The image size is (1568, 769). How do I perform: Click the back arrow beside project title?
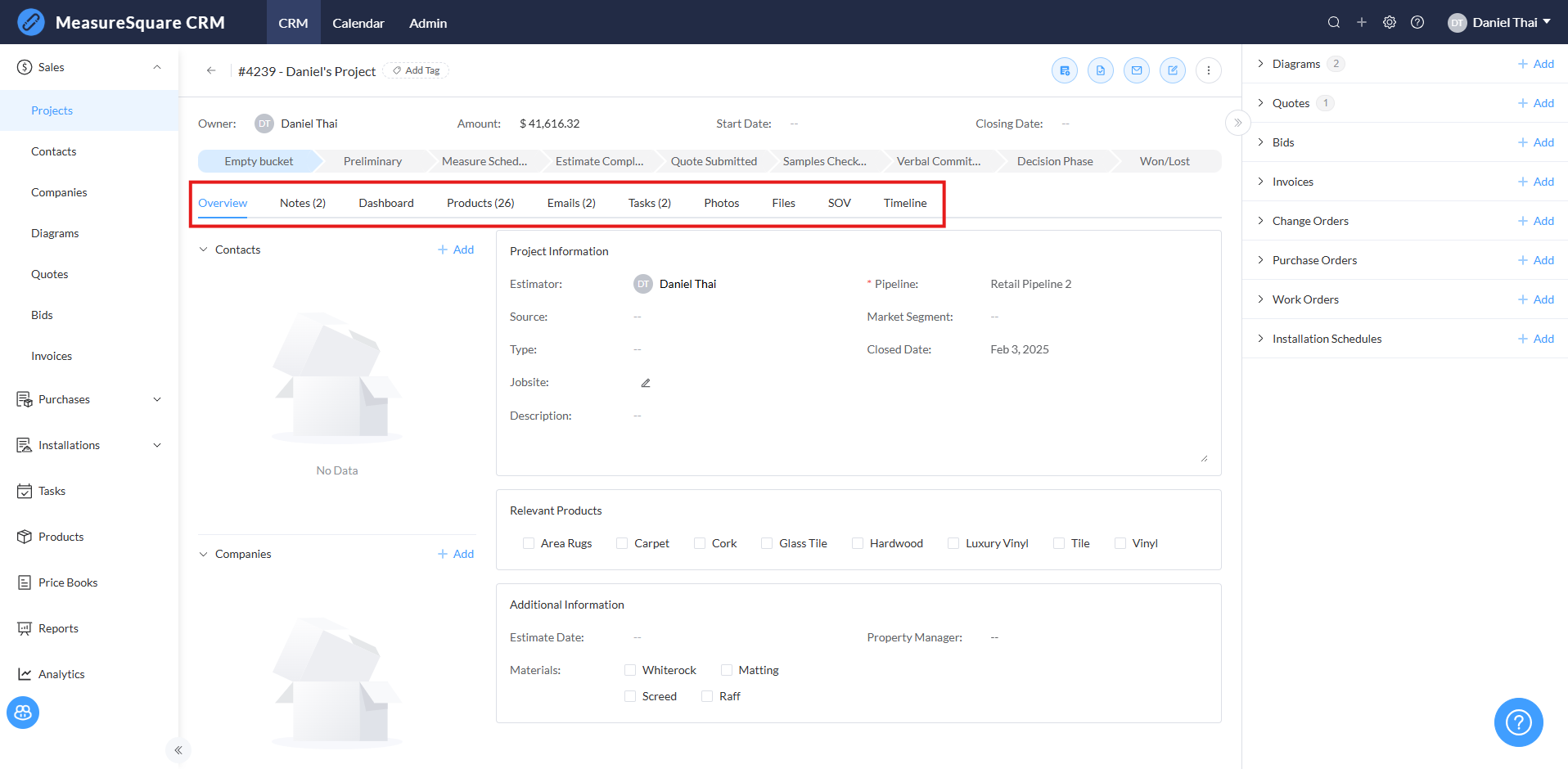[x=211, y=70]
